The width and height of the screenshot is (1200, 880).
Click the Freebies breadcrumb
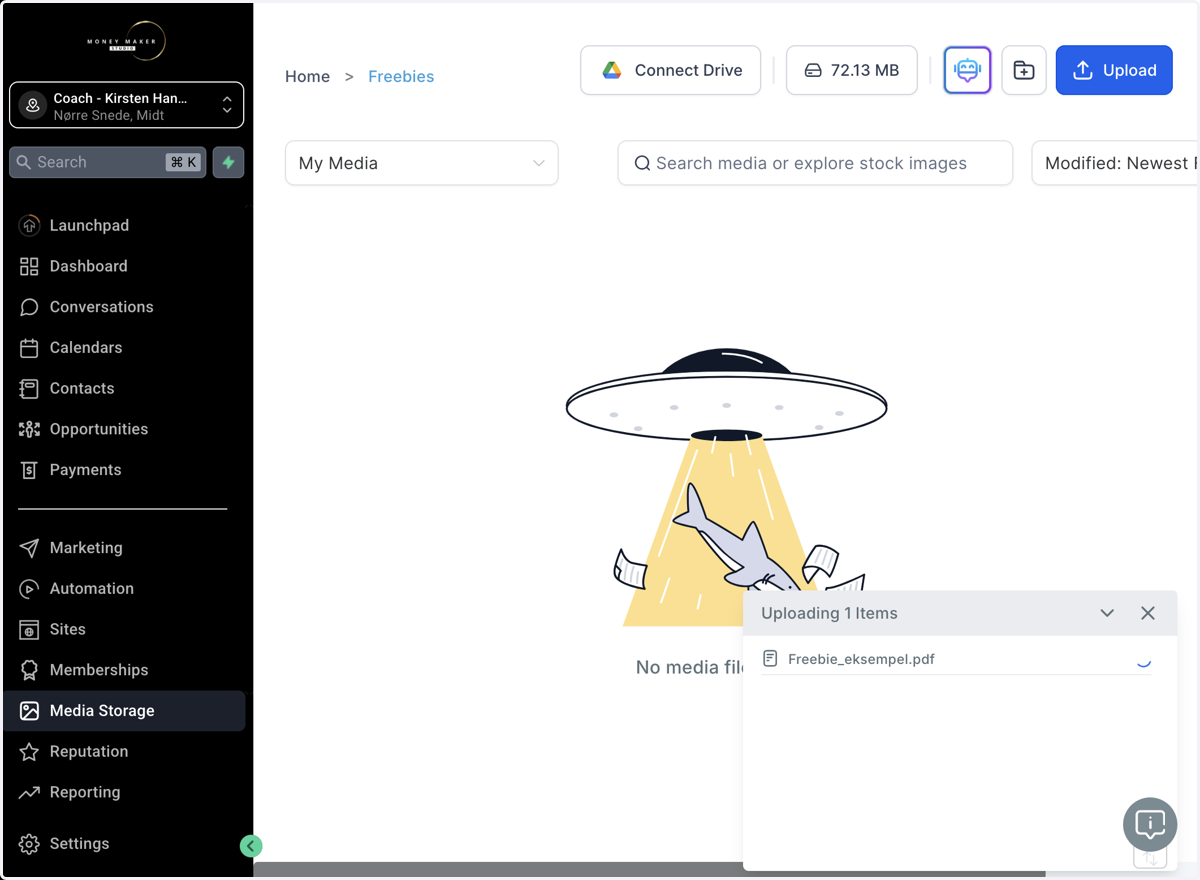401,76
